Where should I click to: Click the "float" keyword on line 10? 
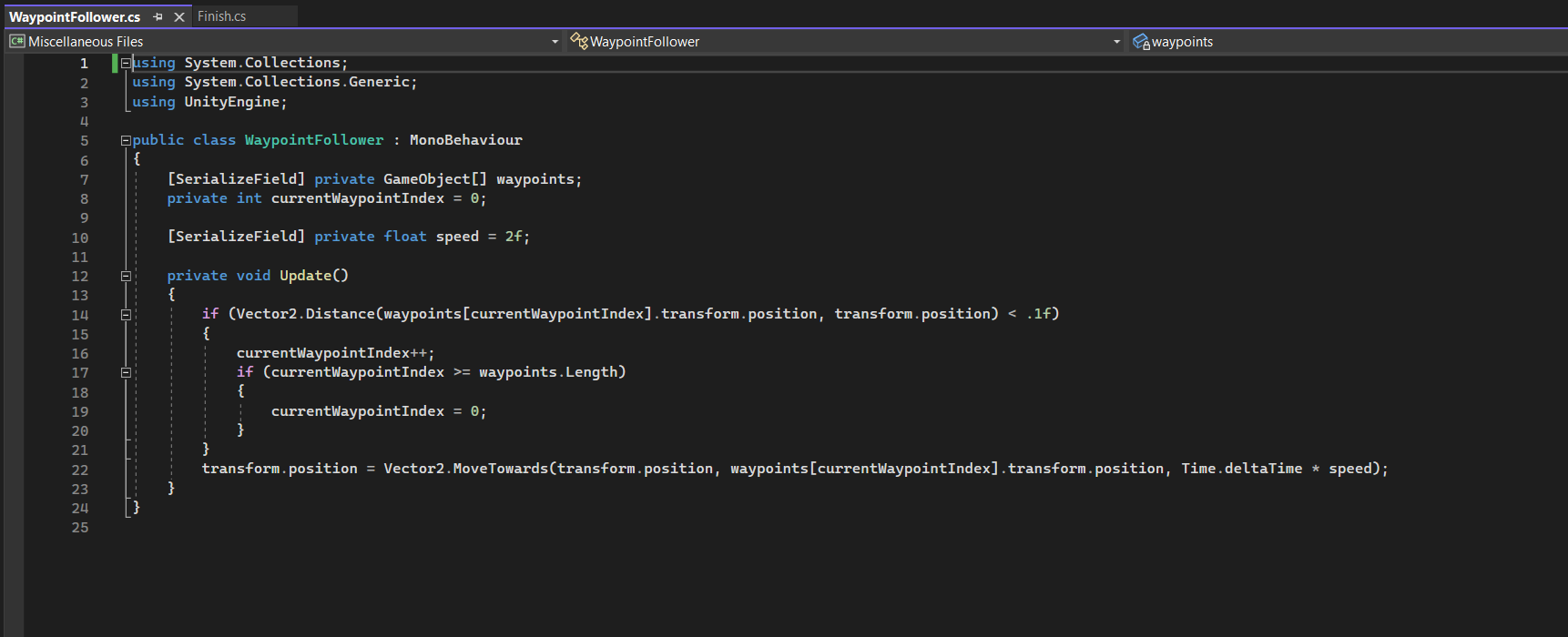click(x=405, y=237)
